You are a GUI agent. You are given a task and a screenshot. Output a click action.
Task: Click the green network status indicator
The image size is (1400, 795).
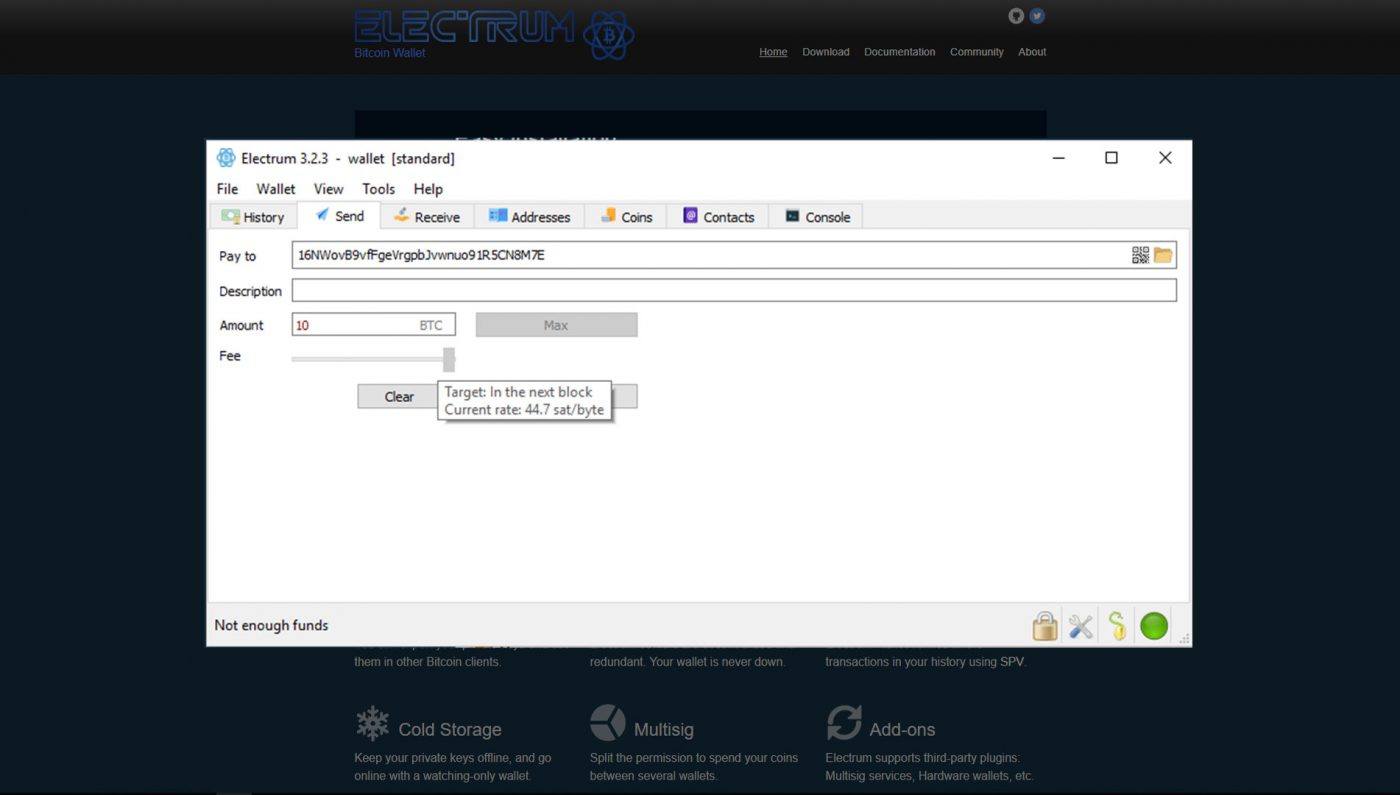tap(1154, 626)
